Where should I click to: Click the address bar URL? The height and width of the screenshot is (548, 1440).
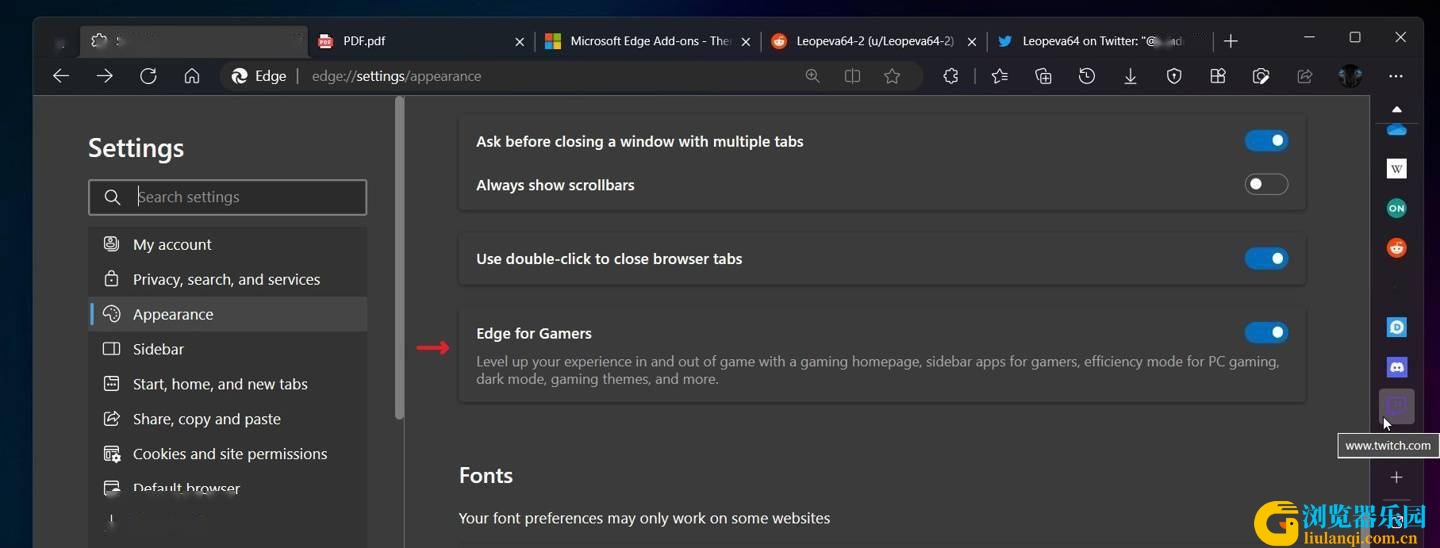397,76
